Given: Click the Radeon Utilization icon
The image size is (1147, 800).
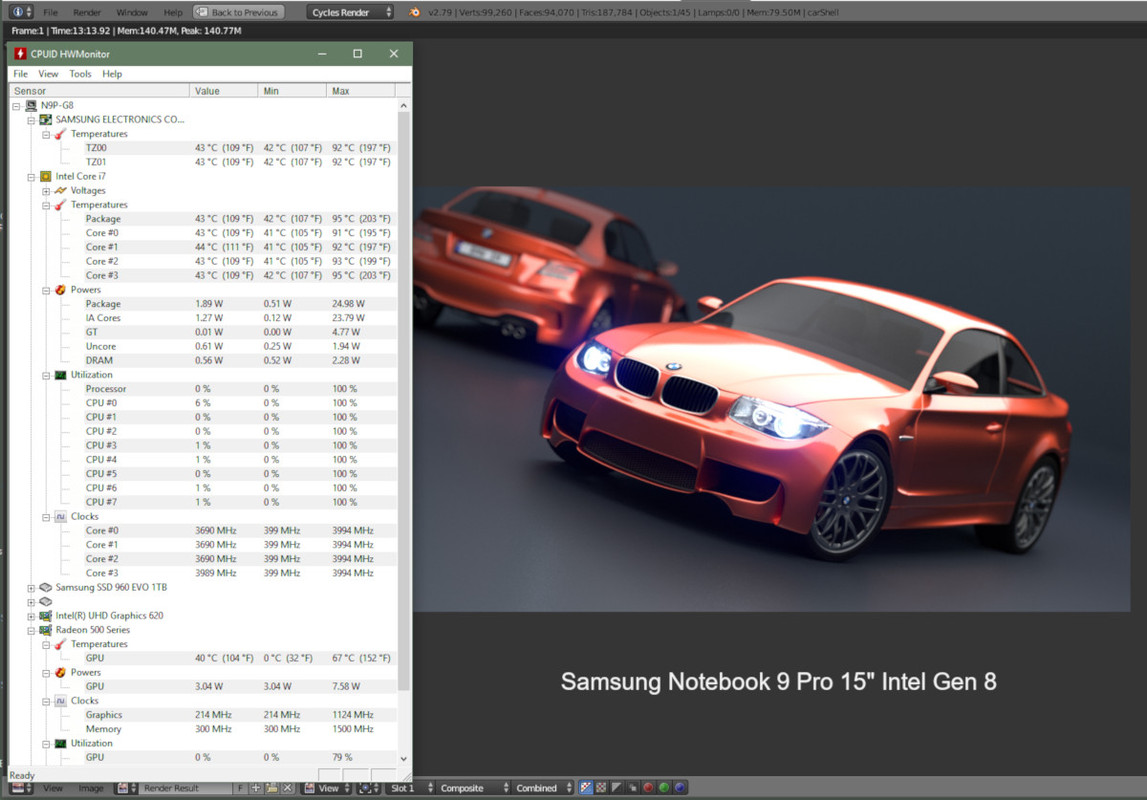Looking at the screenshot, I should coord(61,743).
